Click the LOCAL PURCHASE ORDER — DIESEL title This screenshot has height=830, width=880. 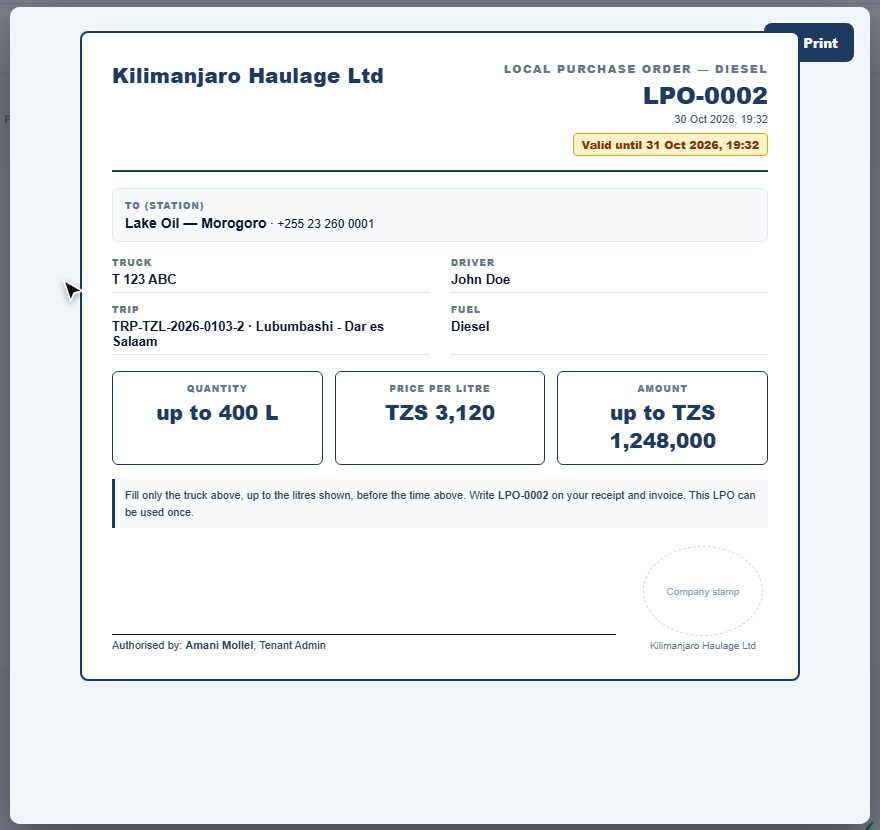click(635, 69)
